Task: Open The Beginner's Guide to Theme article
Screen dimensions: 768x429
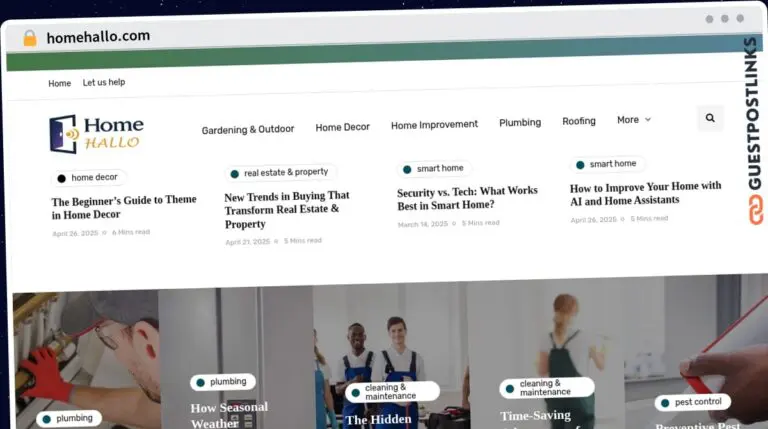Action: click(124, 207)
